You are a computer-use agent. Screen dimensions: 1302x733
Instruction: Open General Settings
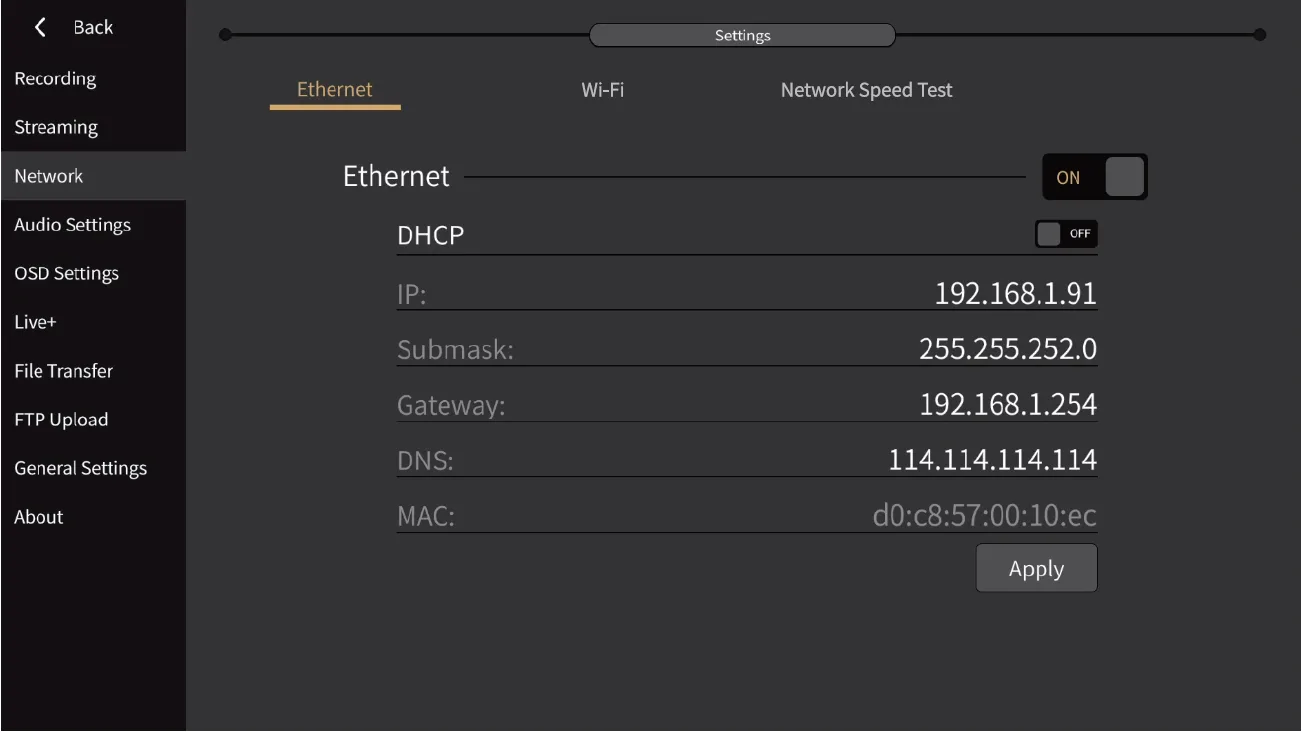80,468
